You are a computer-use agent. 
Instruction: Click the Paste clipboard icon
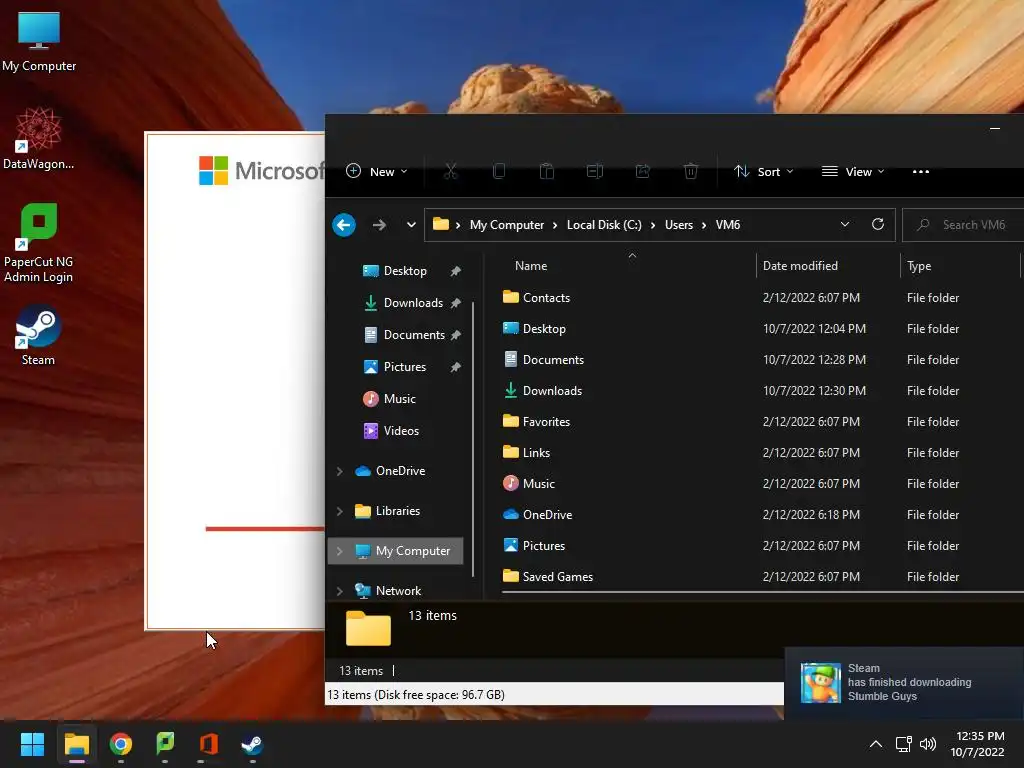[x=547, y=172]
